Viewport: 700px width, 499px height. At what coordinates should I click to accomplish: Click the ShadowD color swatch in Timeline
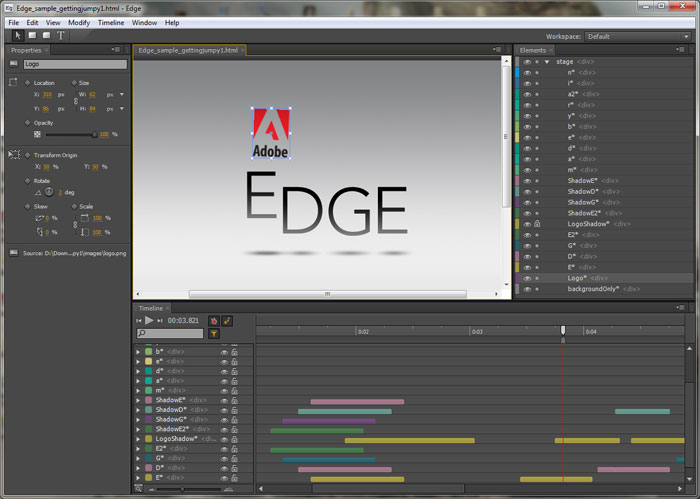click(149, 410)
